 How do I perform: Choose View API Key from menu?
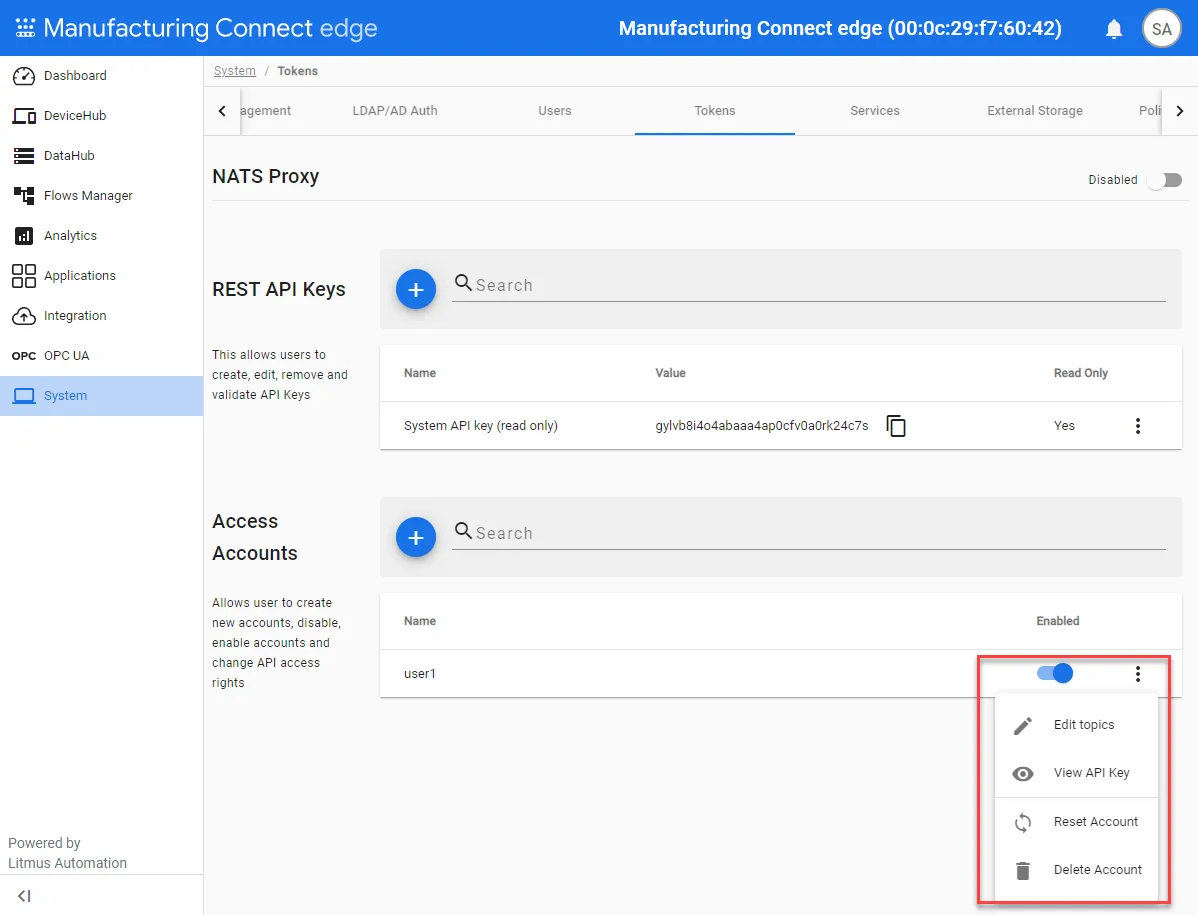point(1077,773)
